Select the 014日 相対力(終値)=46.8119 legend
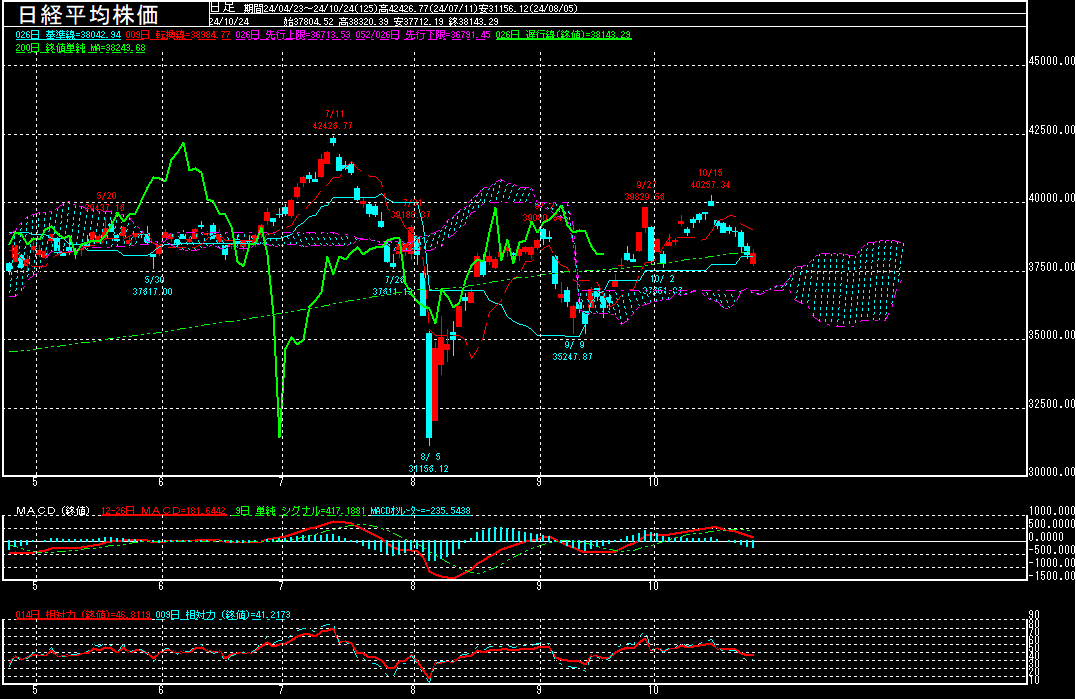The width and height of the screenshot is (1076, 699). coord(83,615)
